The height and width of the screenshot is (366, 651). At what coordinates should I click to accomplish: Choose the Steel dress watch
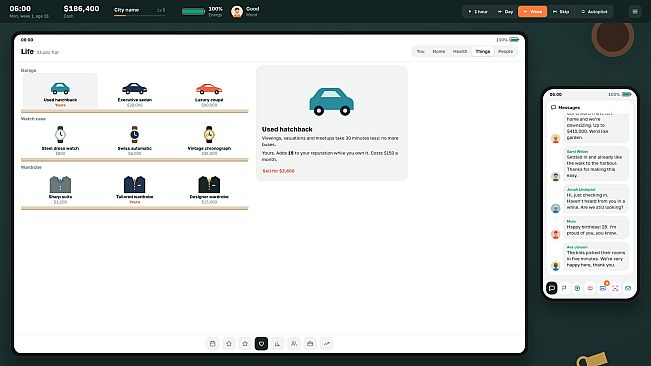point(60,140)
